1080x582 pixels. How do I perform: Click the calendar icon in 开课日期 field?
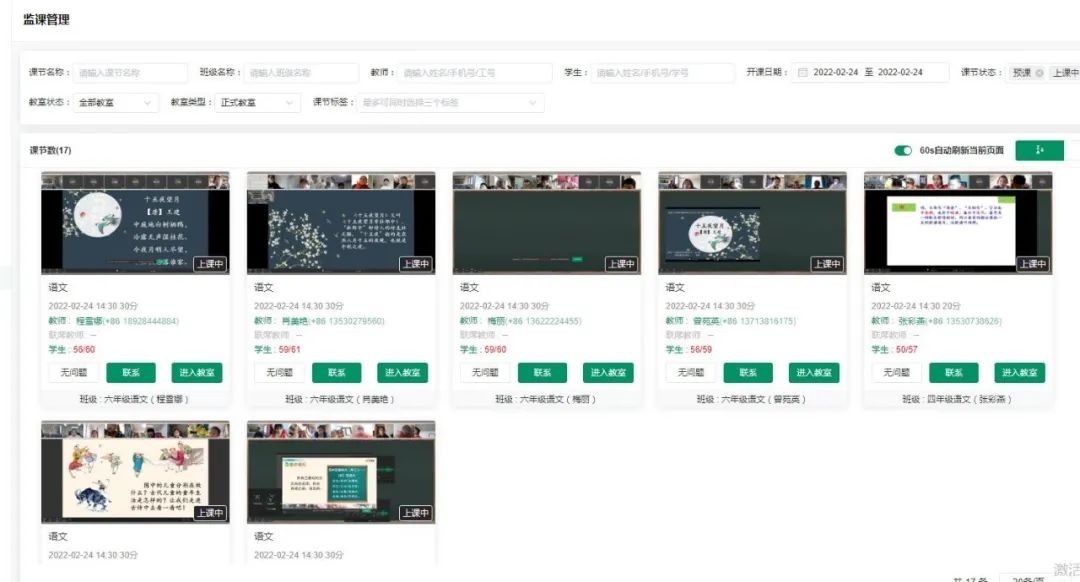pos(803,73)
